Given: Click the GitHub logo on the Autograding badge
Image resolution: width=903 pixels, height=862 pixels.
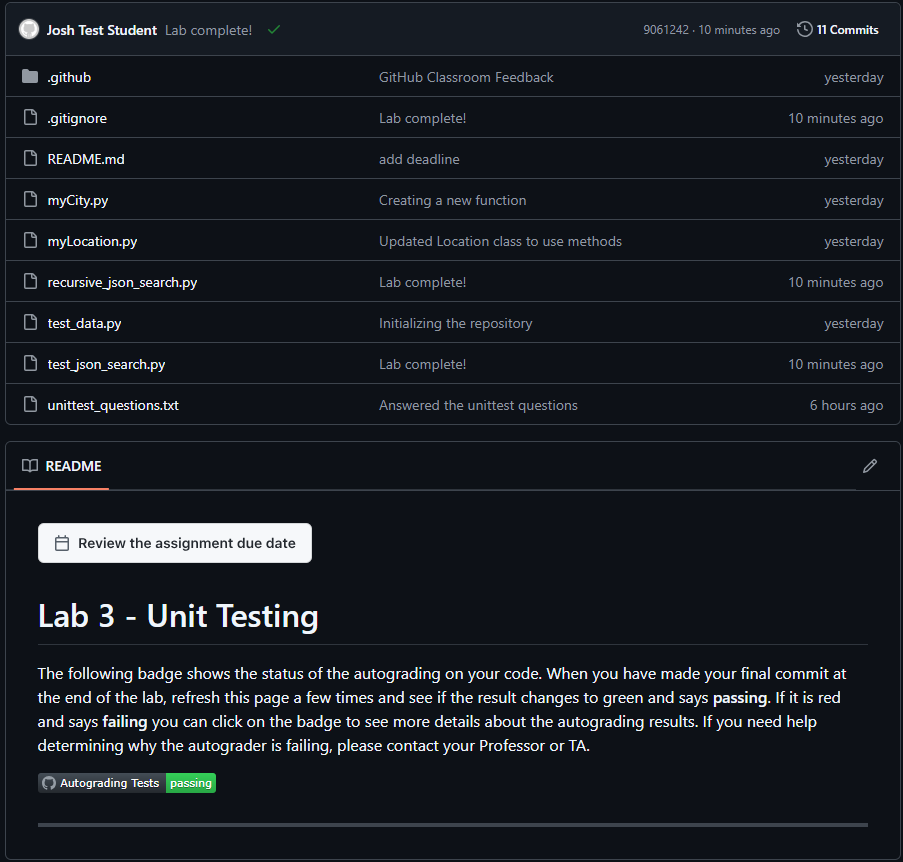Looking at the screenshot, I should click(x=48, y=783).
